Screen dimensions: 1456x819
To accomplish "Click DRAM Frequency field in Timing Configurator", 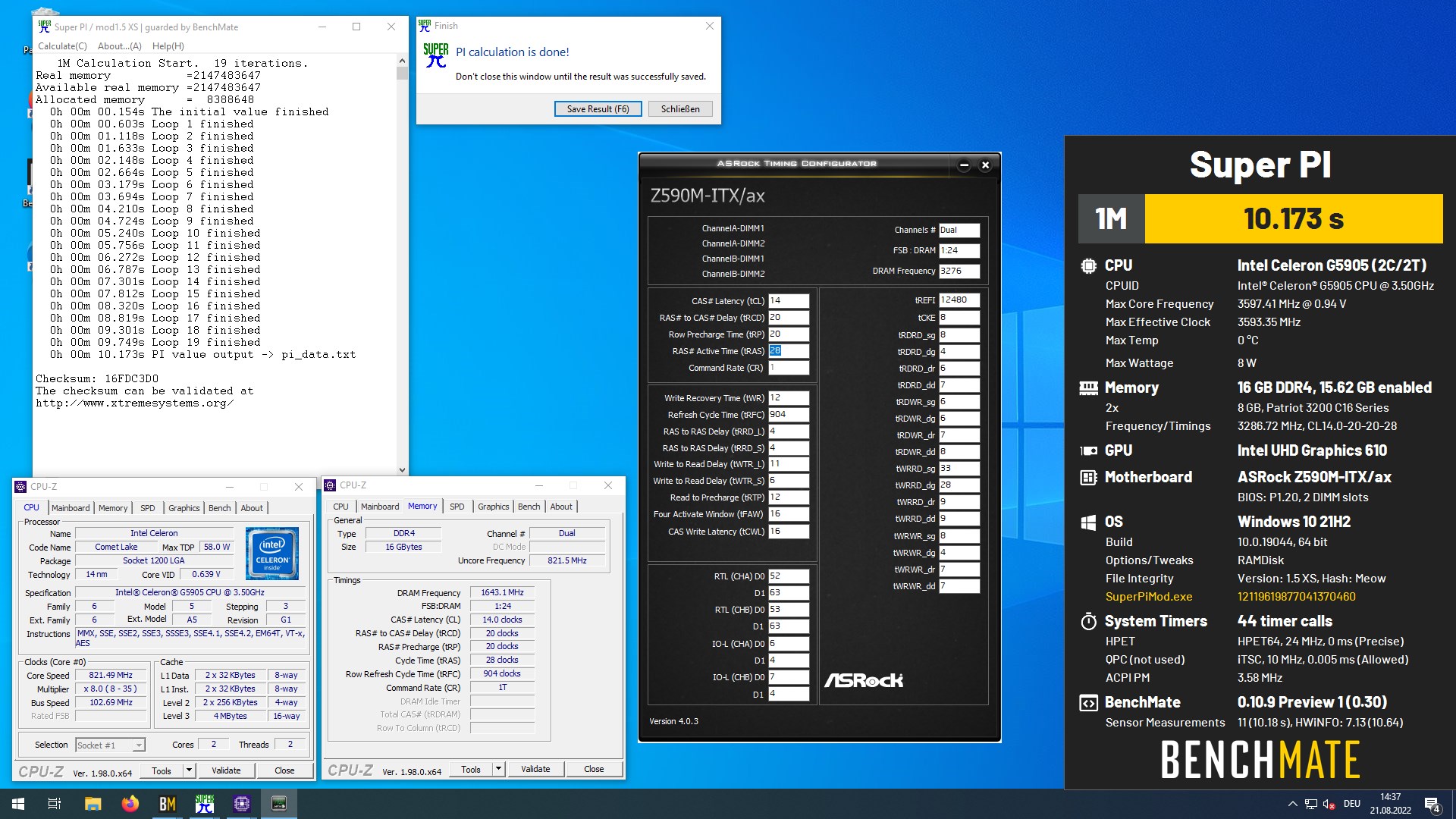I will pyautogui.click(x=959, y=271).
